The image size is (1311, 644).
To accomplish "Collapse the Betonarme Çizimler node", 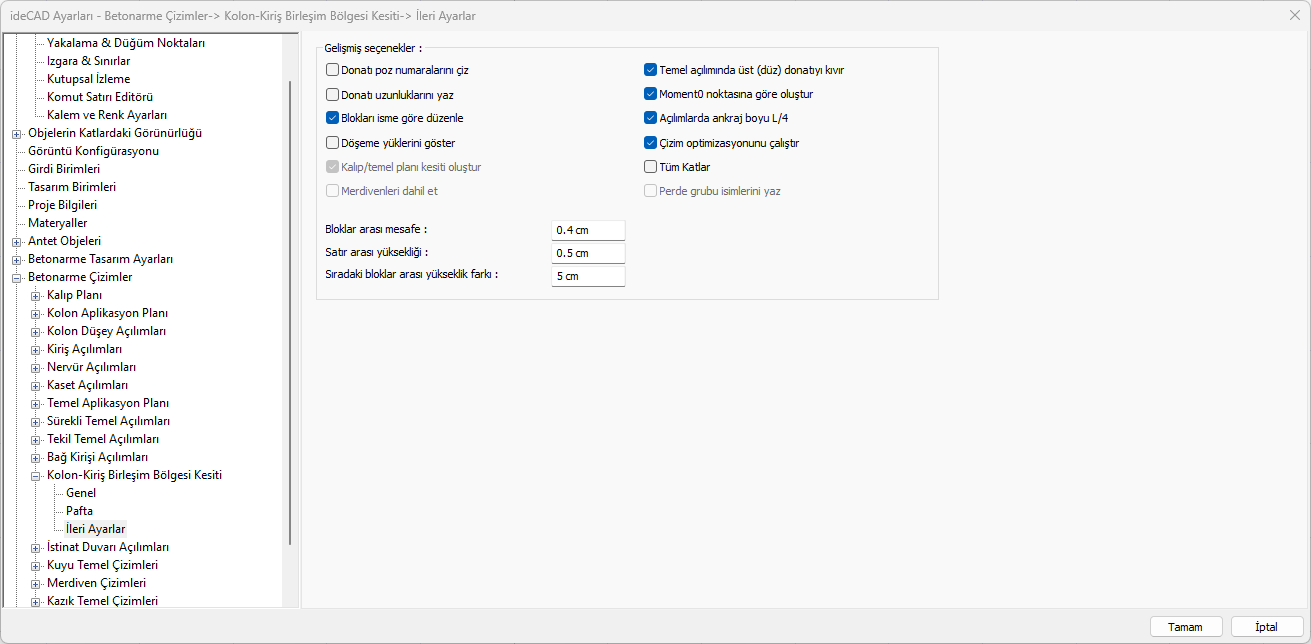I will point(17,277).
